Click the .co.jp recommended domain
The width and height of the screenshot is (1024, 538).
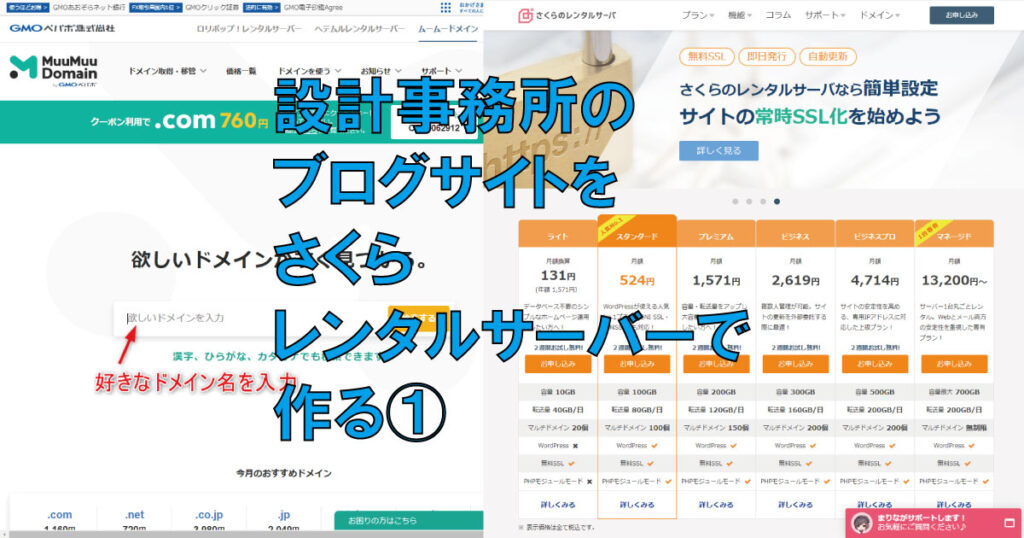[x=209, y=514]
